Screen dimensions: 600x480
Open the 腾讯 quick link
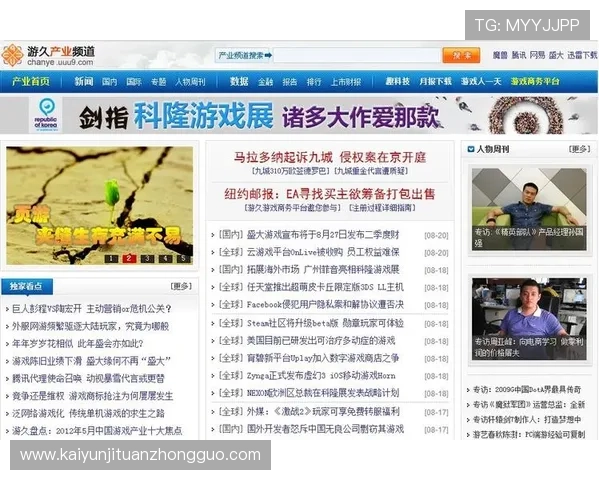(x=519, y=55)
